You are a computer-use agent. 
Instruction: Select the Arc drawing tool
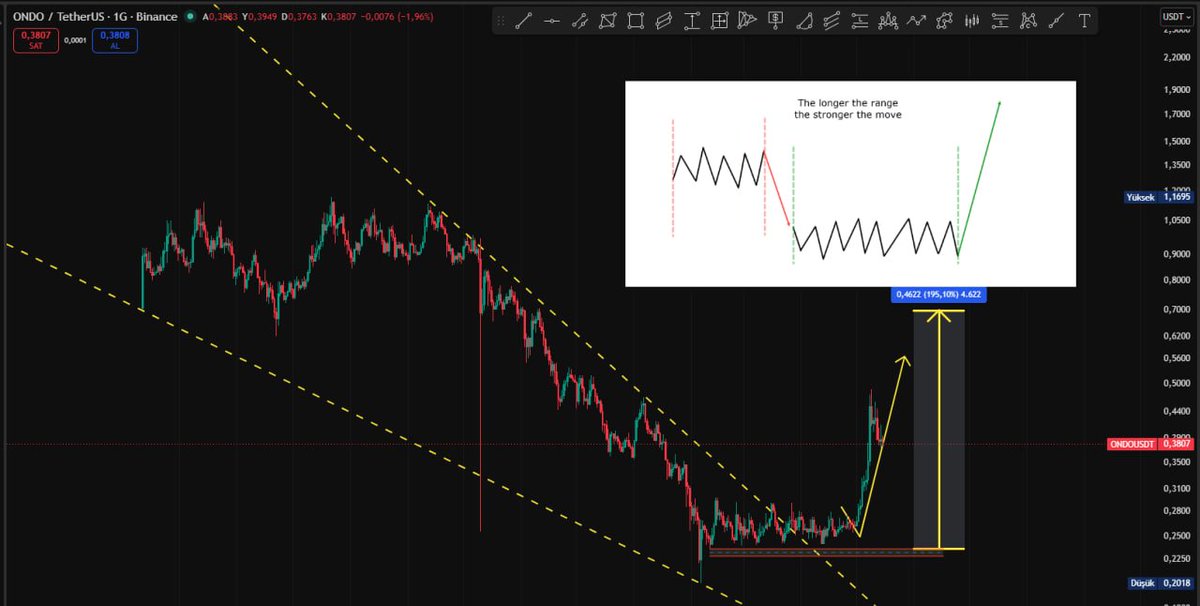tap(804, 21)
